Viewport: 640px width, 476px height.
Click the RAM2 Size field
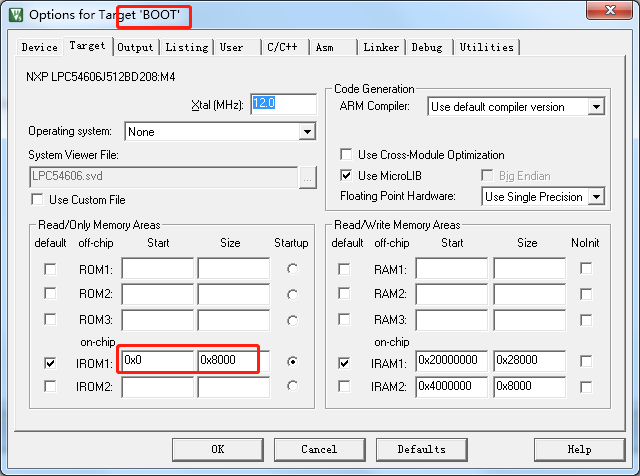click(530, 294)
